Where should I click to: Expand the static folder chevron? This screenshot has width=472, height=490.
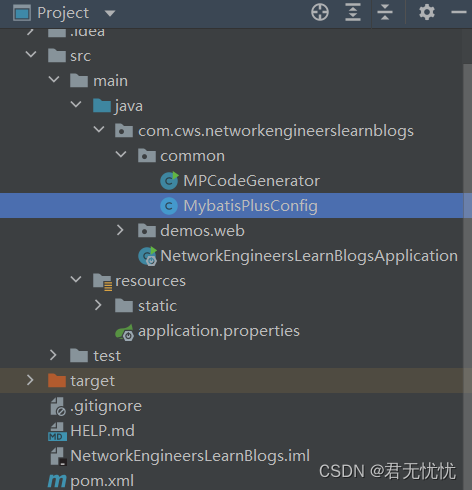point(98,305)
